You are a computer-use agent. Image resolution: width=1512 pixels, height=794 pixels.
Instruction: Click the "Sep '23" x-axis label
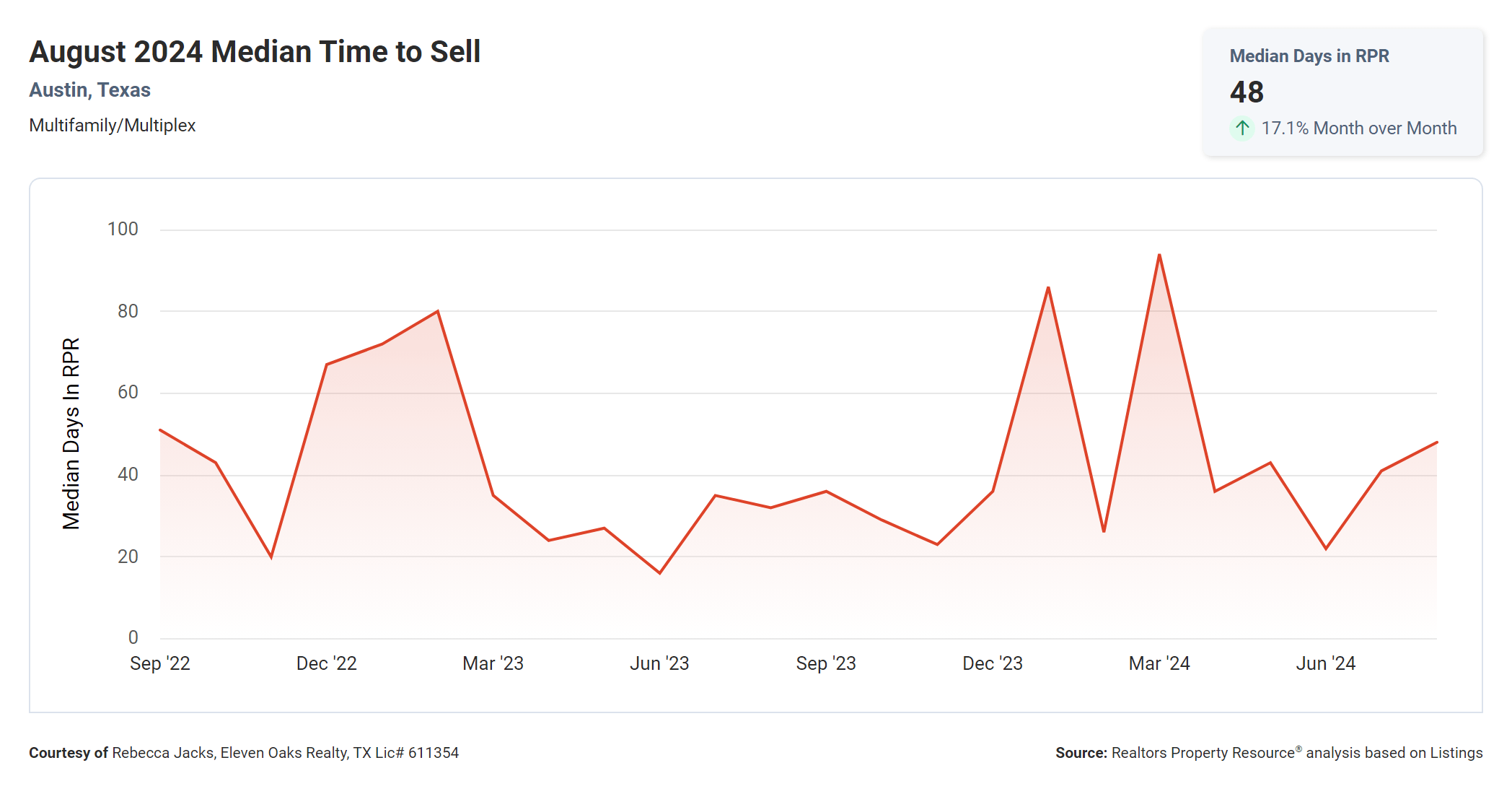(x=825, y=663)
